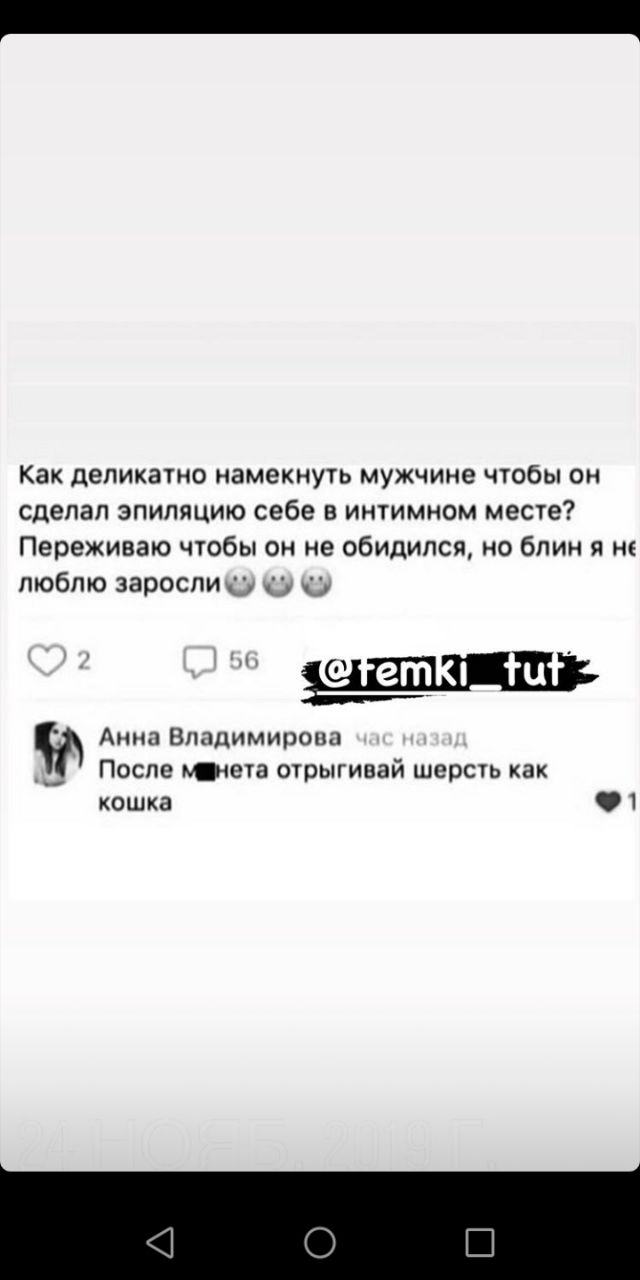Click the first emoji after the word заросли
640x1280 pixels.
pyautogui.click(x=240, y=582)
